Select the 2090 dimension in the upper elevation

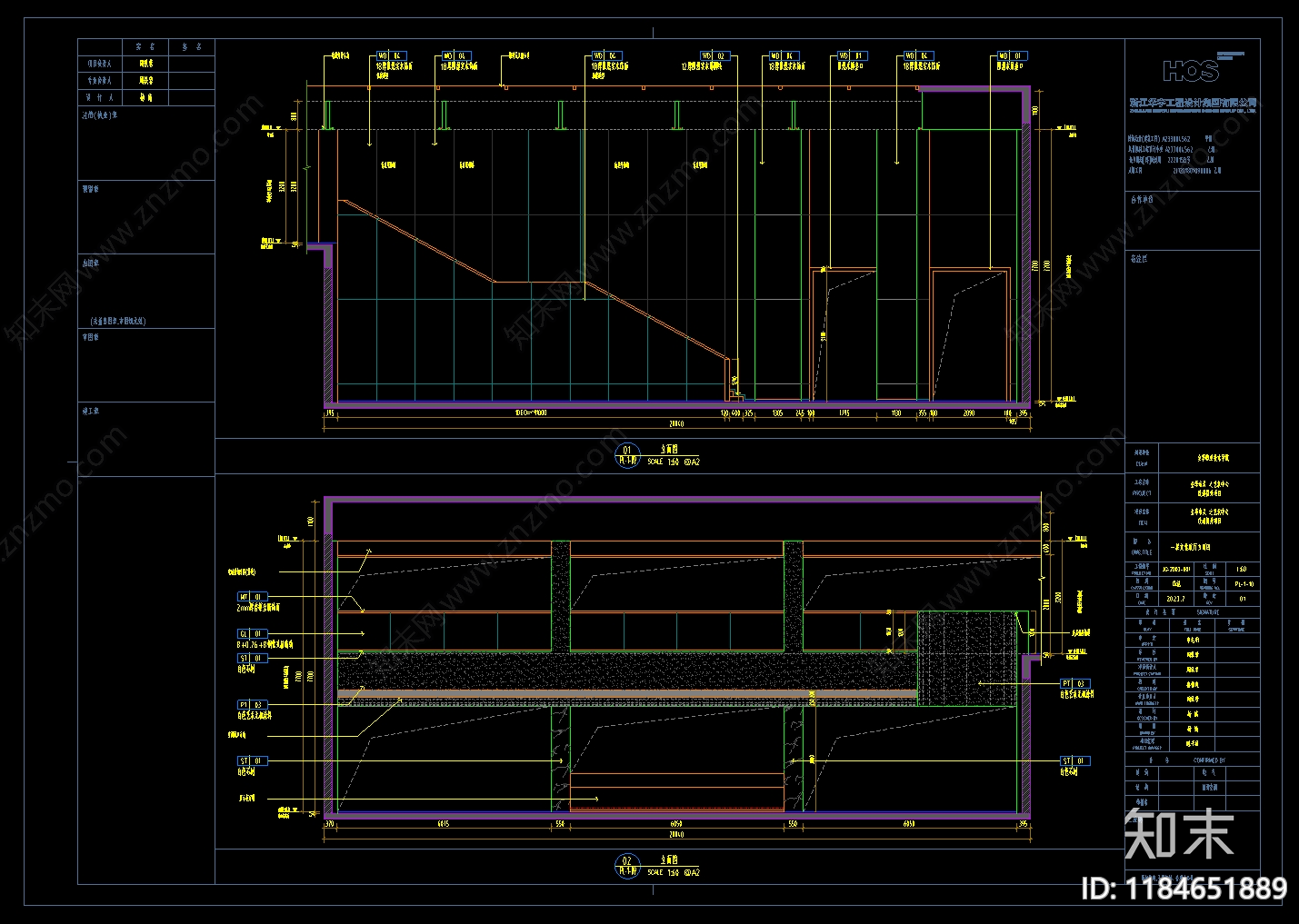point(968,413)
